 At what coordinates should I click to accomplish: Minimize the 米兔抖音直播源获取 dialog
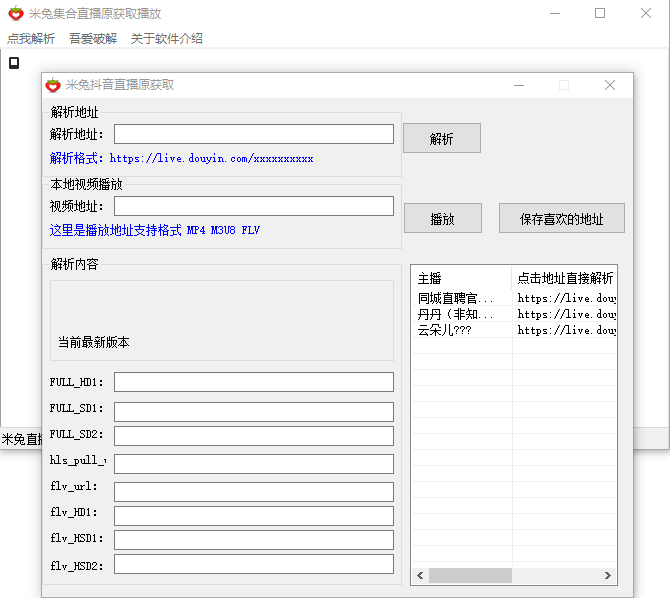coord(519,85)
